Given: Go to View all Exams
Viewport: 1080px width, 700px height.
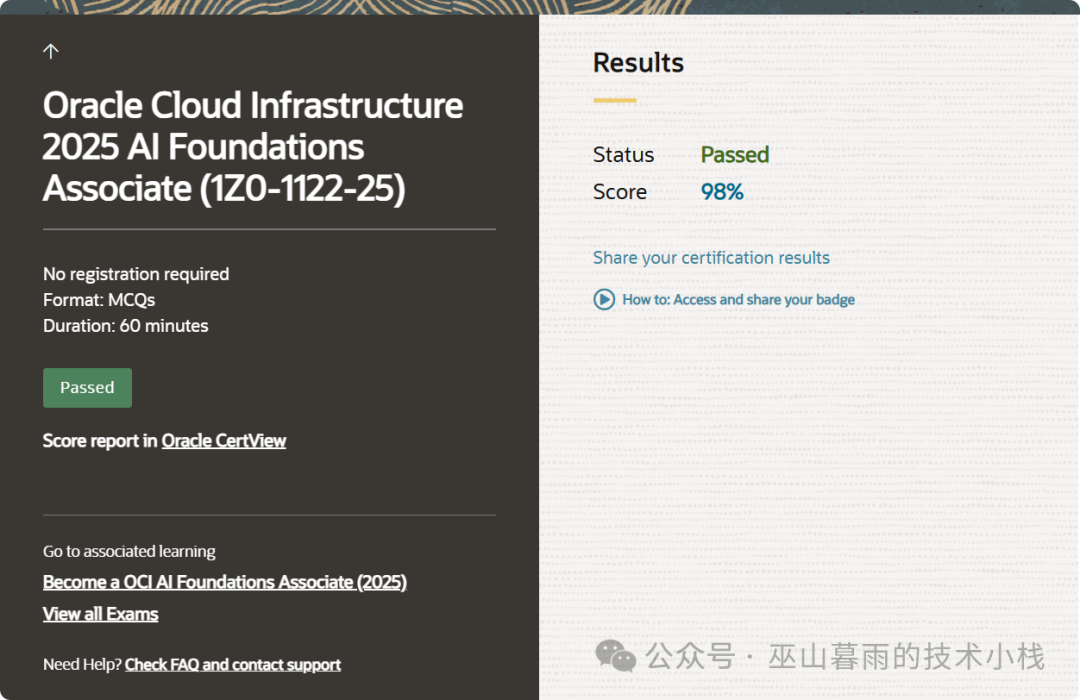Looking at the screenshot, I should pyautogui.click(x=101, y=614).
